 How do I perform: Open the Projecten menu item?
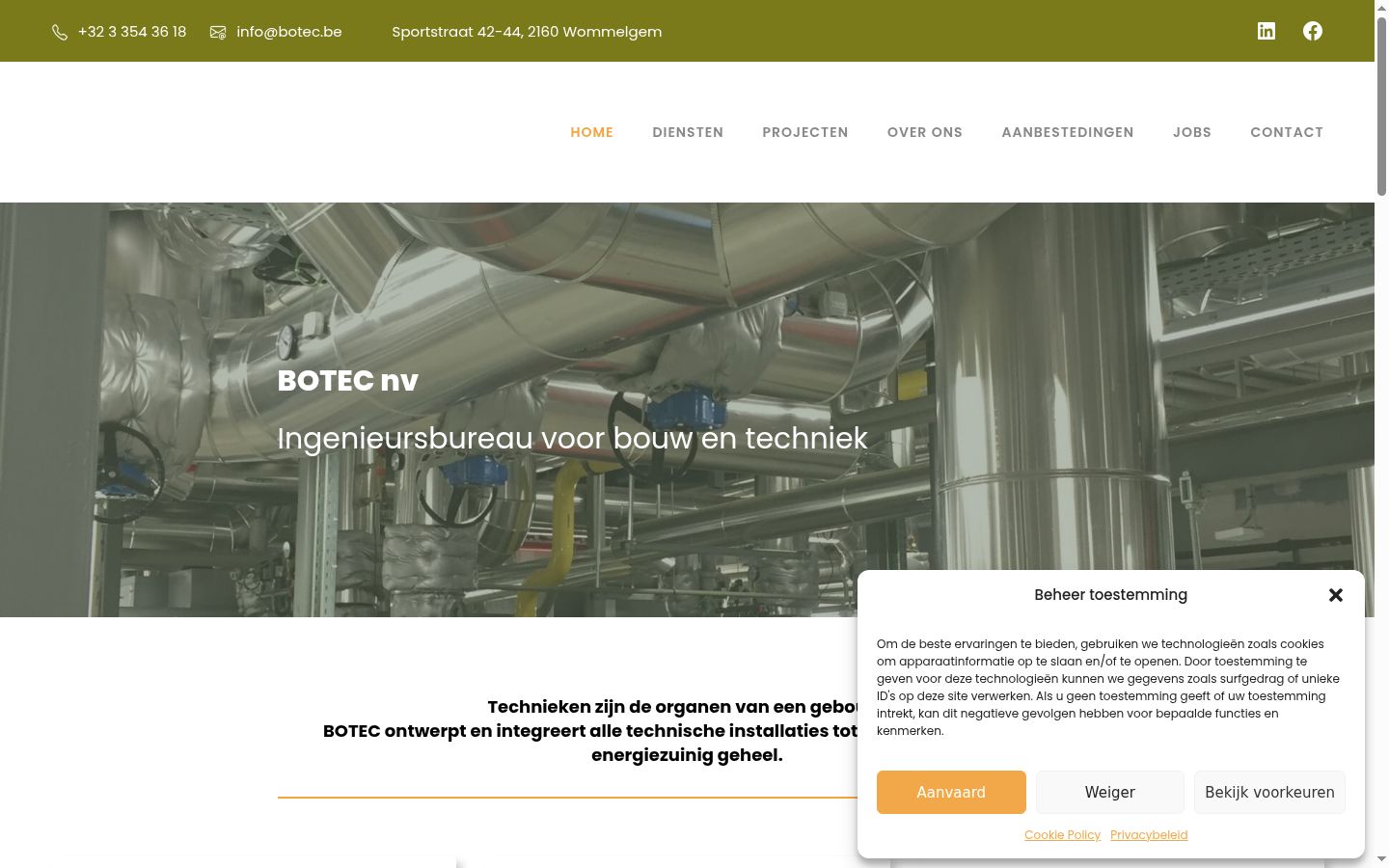[805, 132]
